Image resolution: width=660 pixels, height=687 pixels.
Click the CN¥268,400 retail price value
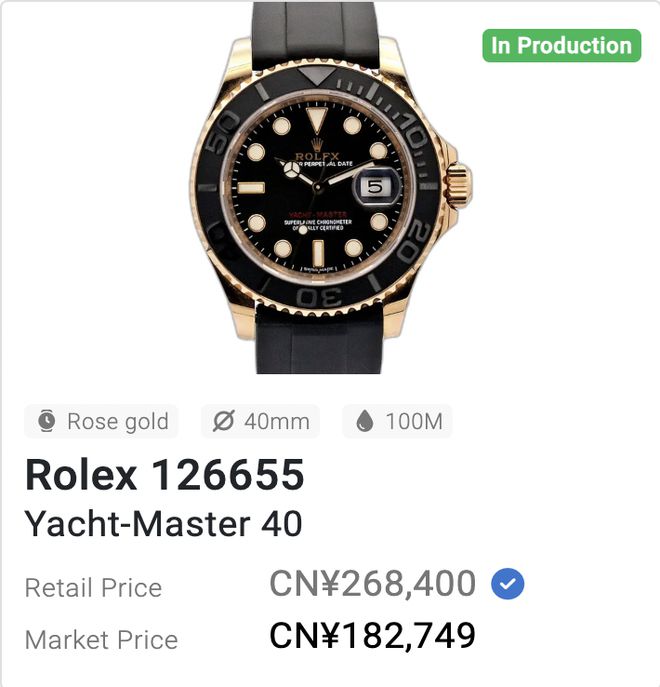pos(372,585)
